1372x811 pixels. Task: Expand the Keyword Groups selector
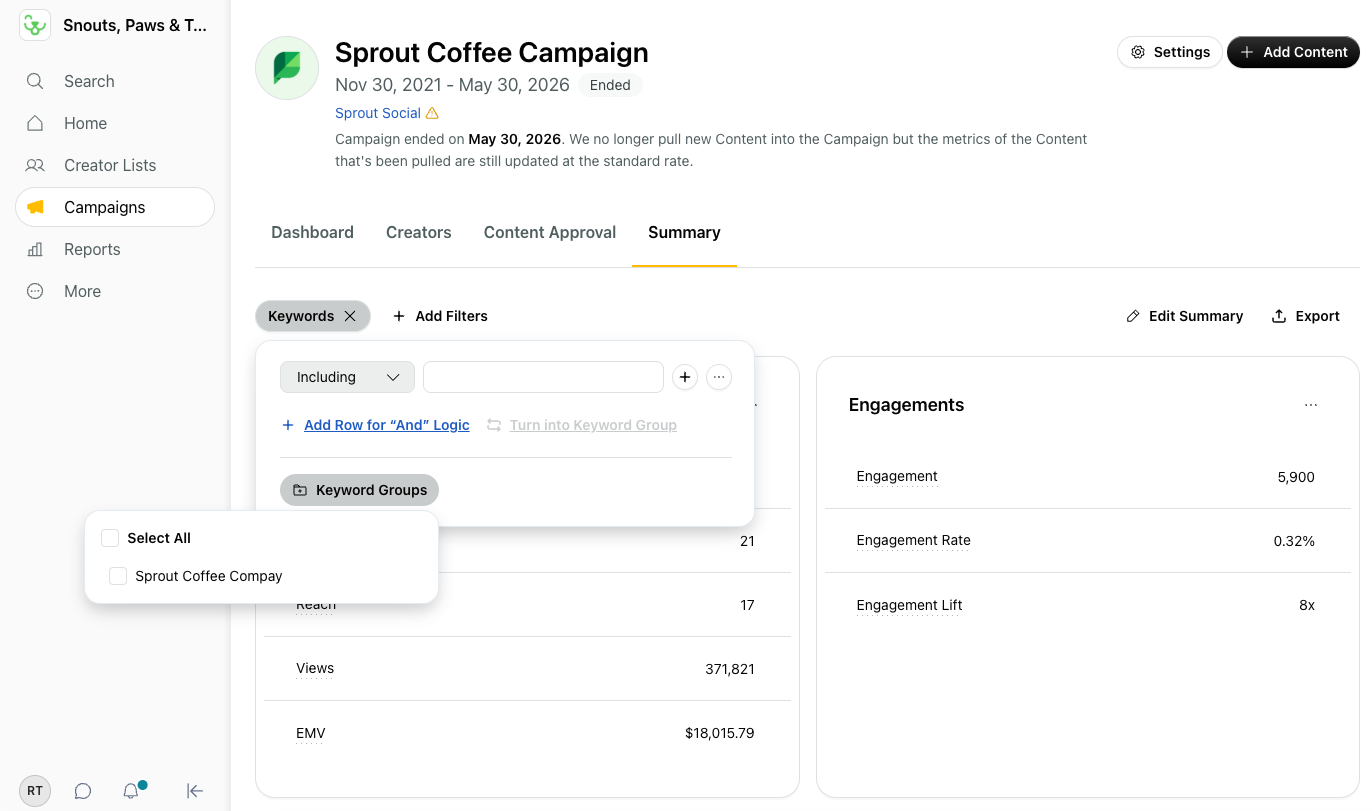[359, 490]
